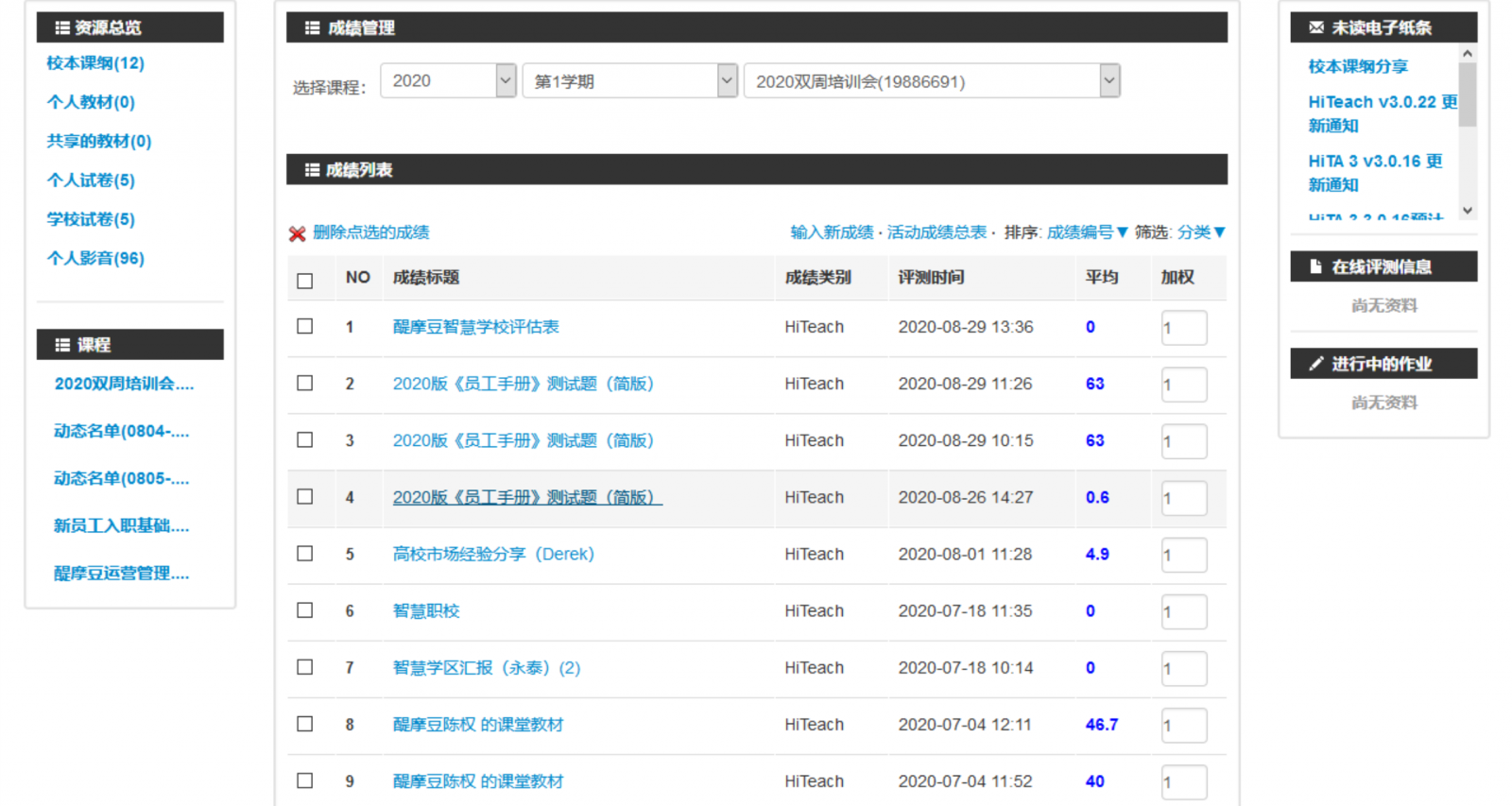Select 个人影音(96) in the sidebar

click(x=95, y=258)
